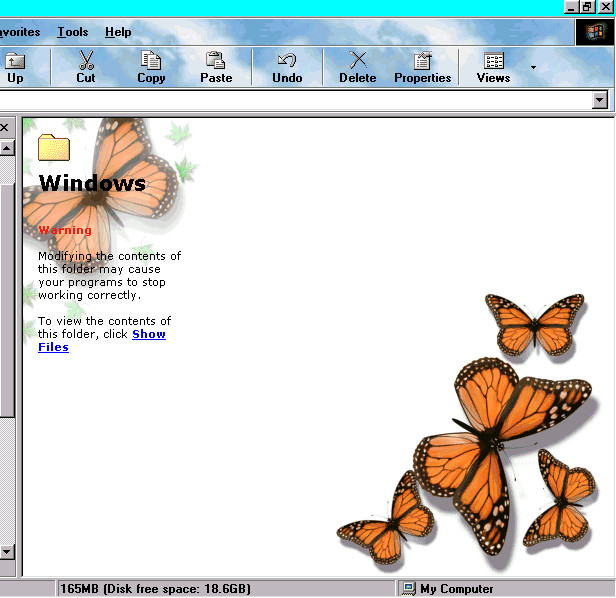This screenshot has height=598, width=616.
Task: Click the red Warning text
Action: (x=65, y=230)
